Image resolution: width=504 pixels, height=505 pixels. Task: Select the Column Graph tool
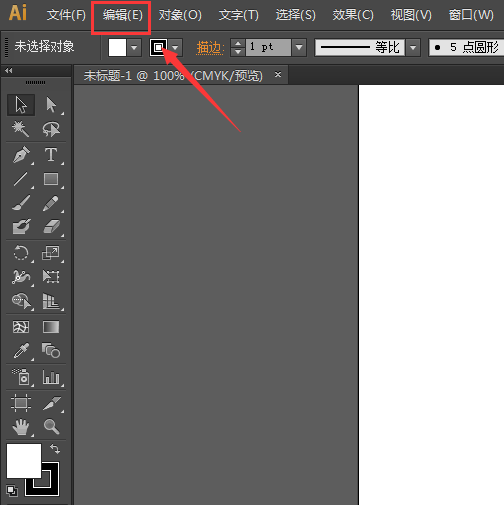click(51, 377)
